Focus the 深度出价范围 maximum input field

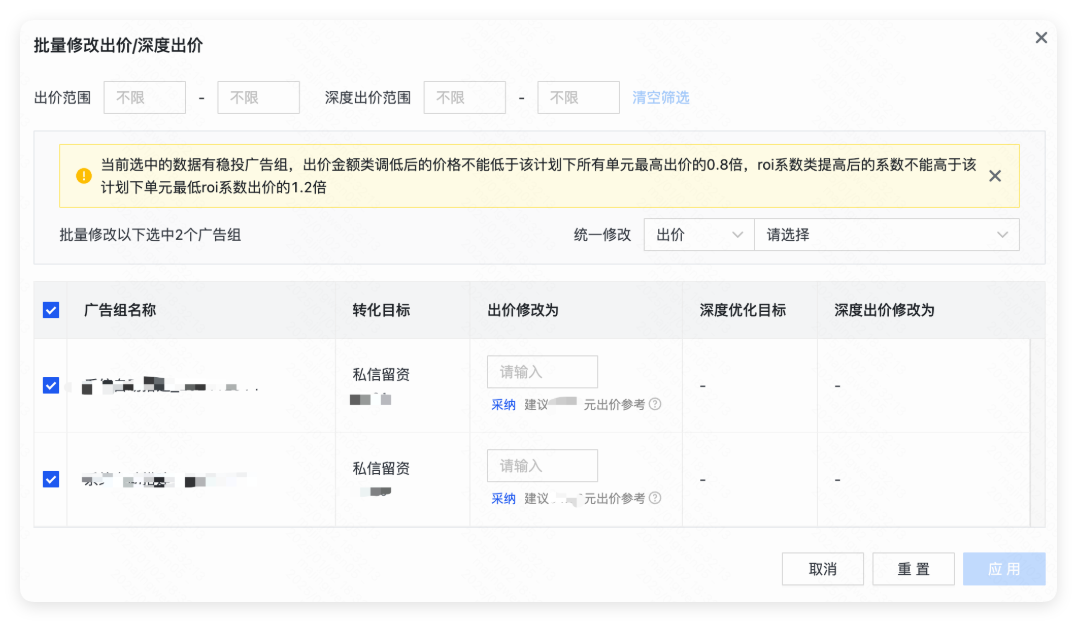pyautogui.click(x=578, y=97)
